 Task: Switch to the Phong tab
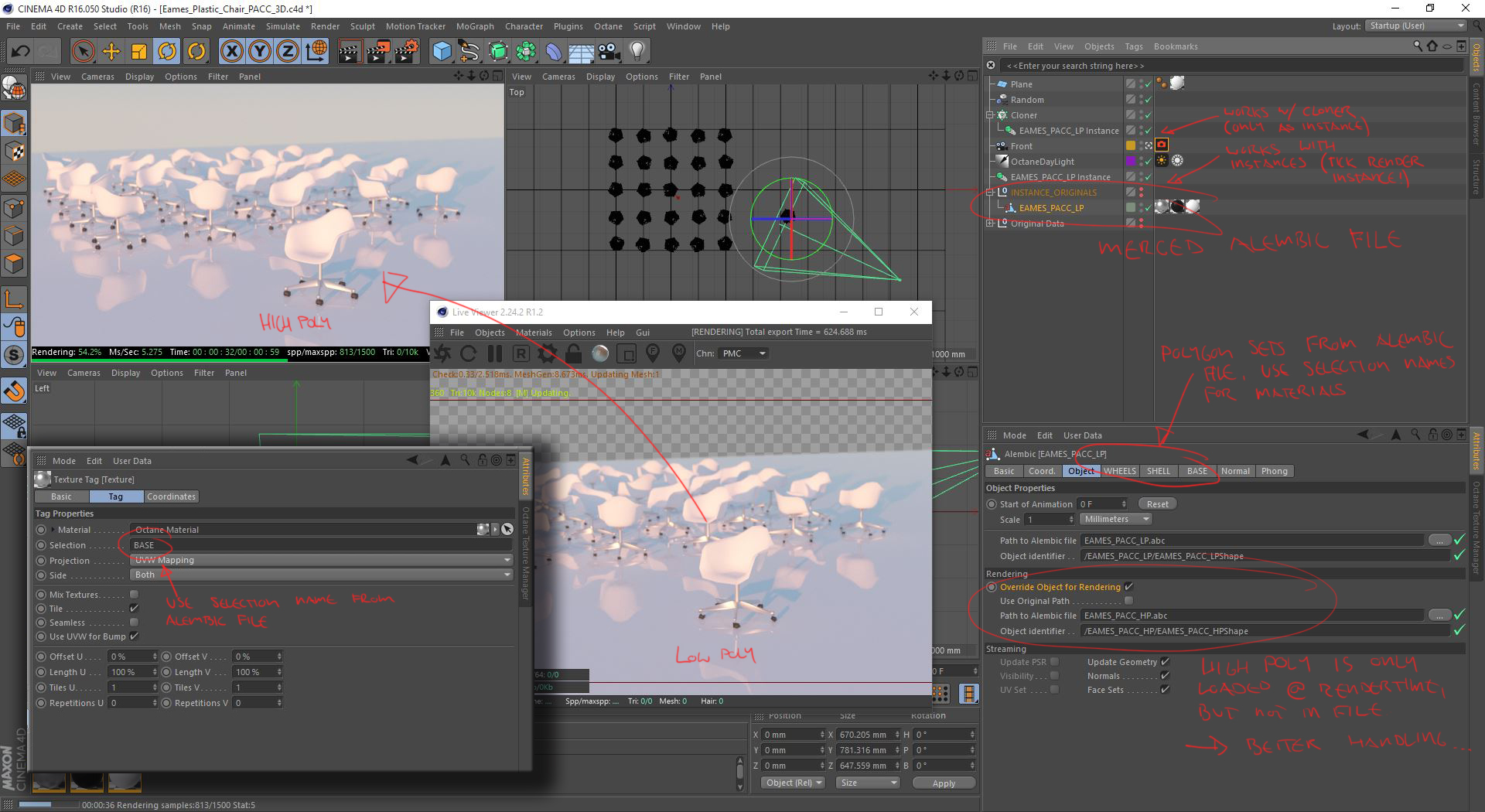[1274, 471]
